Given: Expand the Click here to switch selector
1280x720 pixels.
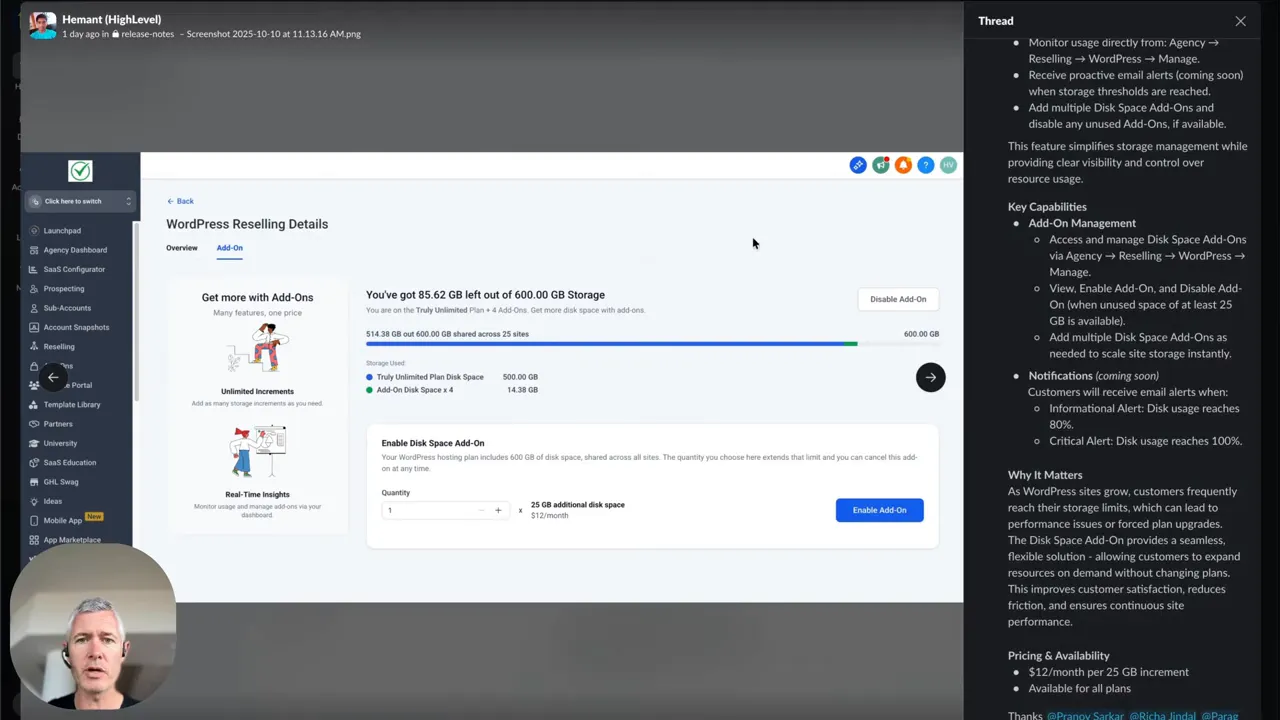Looking at the screenshot, I should [80, 201].
